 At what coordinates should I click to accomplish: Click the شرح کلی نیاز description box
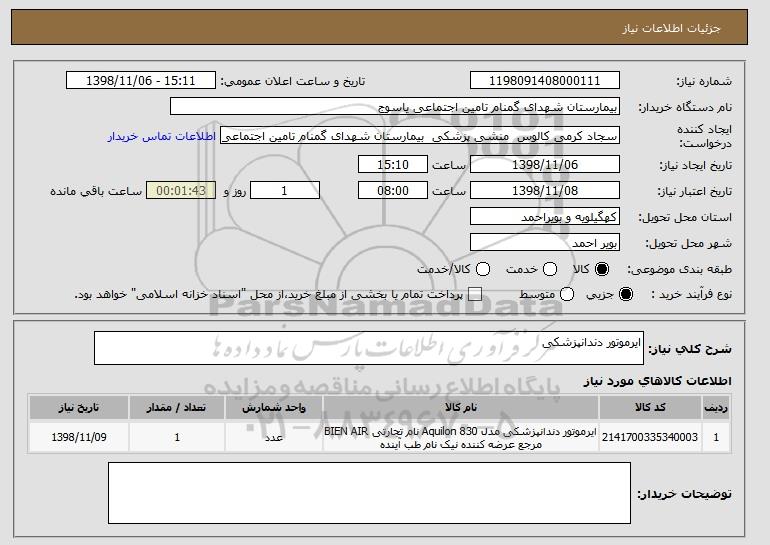coord(368,349)
